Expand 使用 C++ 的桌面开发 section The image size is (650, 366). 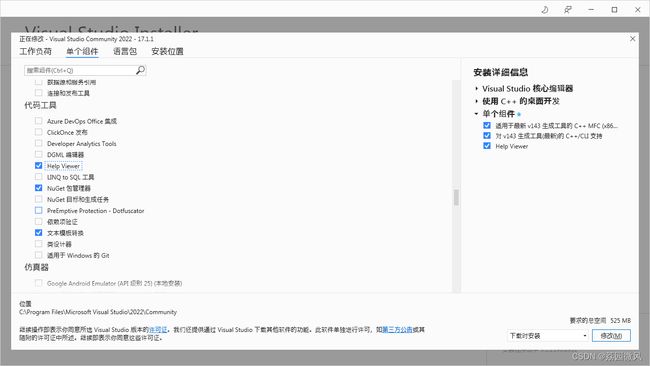coord(477,101)
